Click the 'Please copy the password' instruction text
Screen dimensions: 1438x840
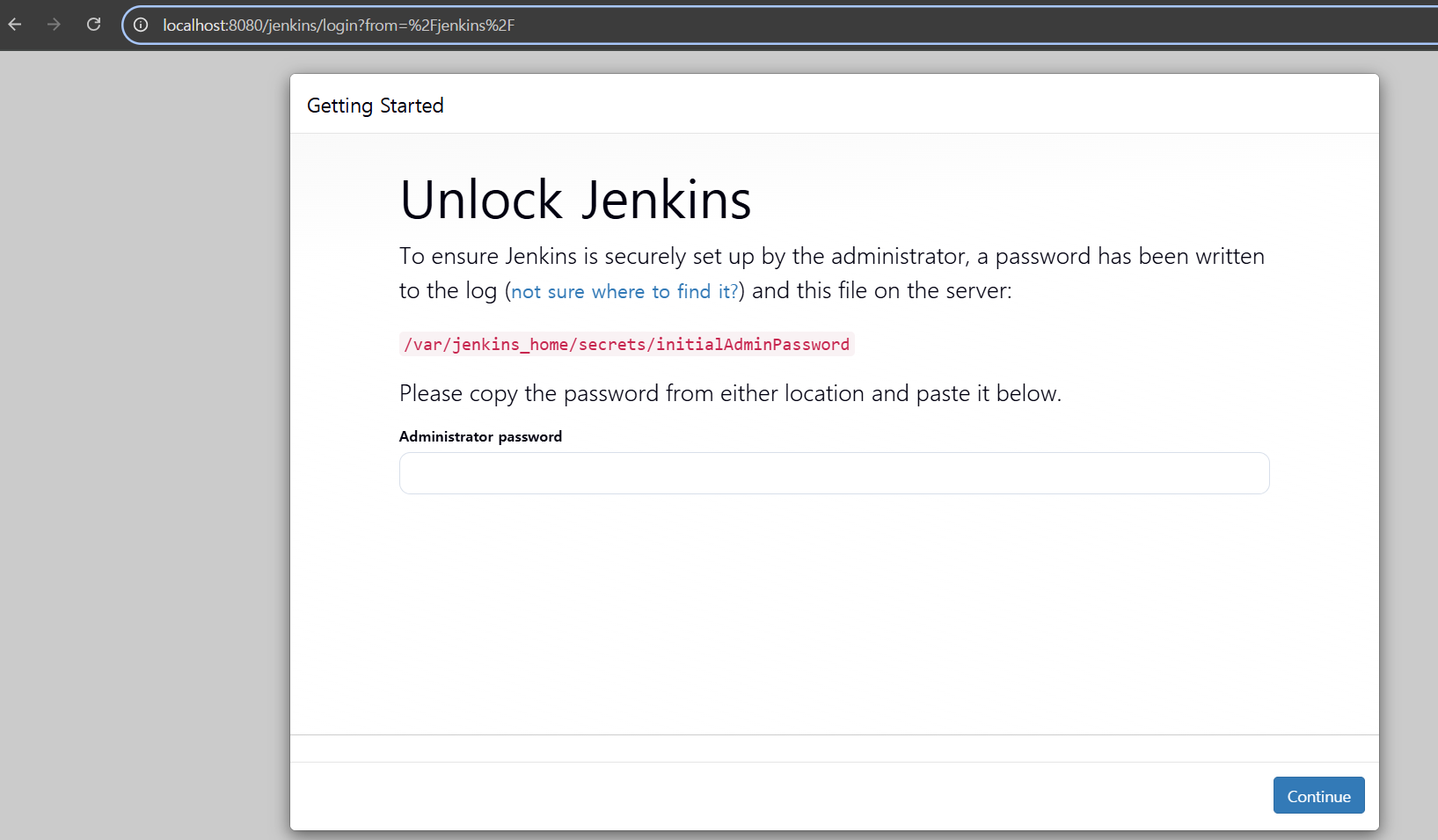coord(730,393)
